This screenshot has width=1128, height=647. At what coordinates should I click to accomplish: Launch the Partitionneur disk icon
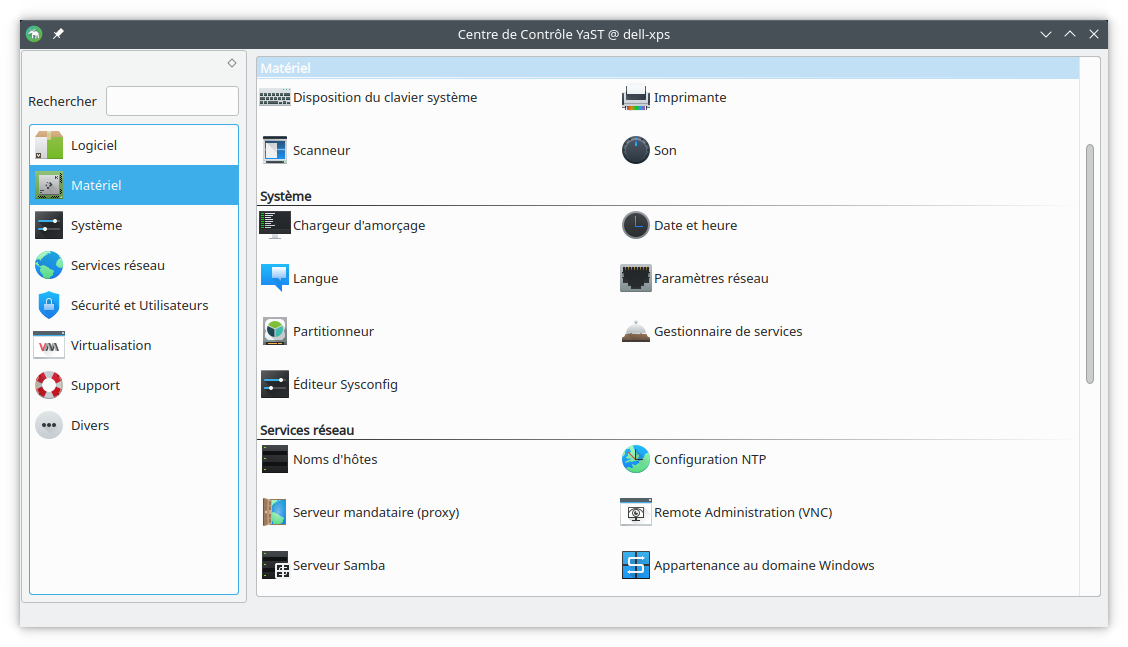click(x=275, y=331)
